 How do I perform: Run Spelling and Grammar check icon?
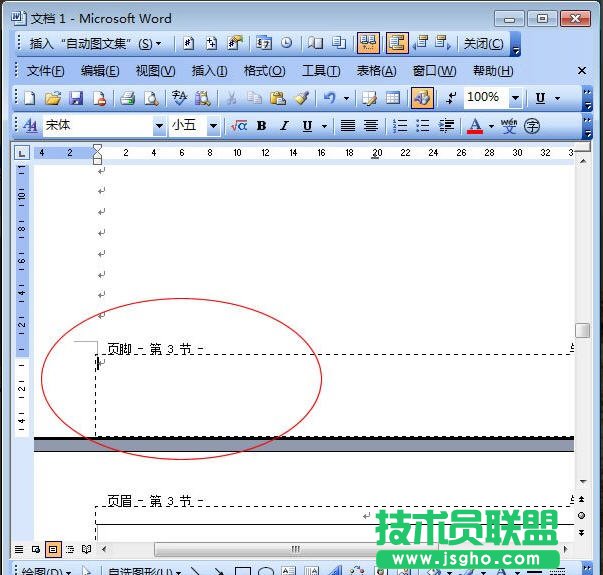(179, 98)
